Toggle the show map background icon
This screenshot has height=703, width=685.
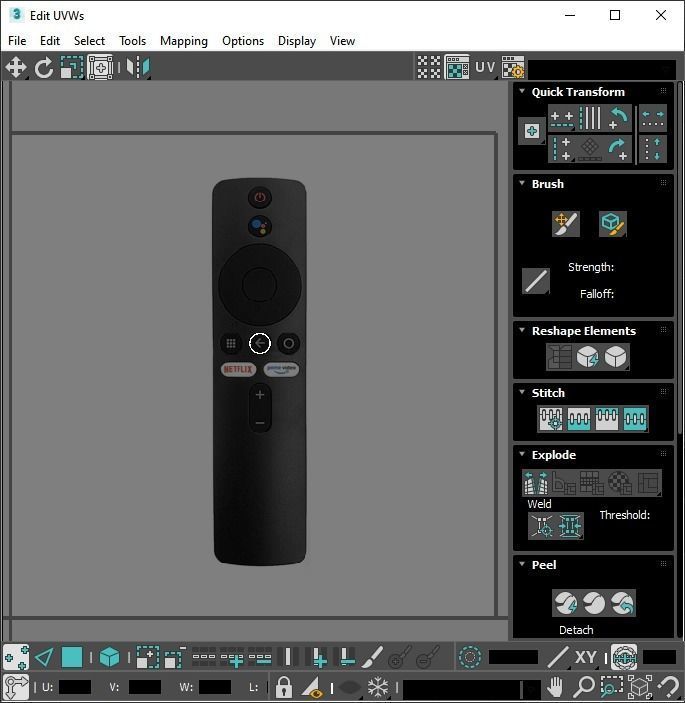click(457, 67)
